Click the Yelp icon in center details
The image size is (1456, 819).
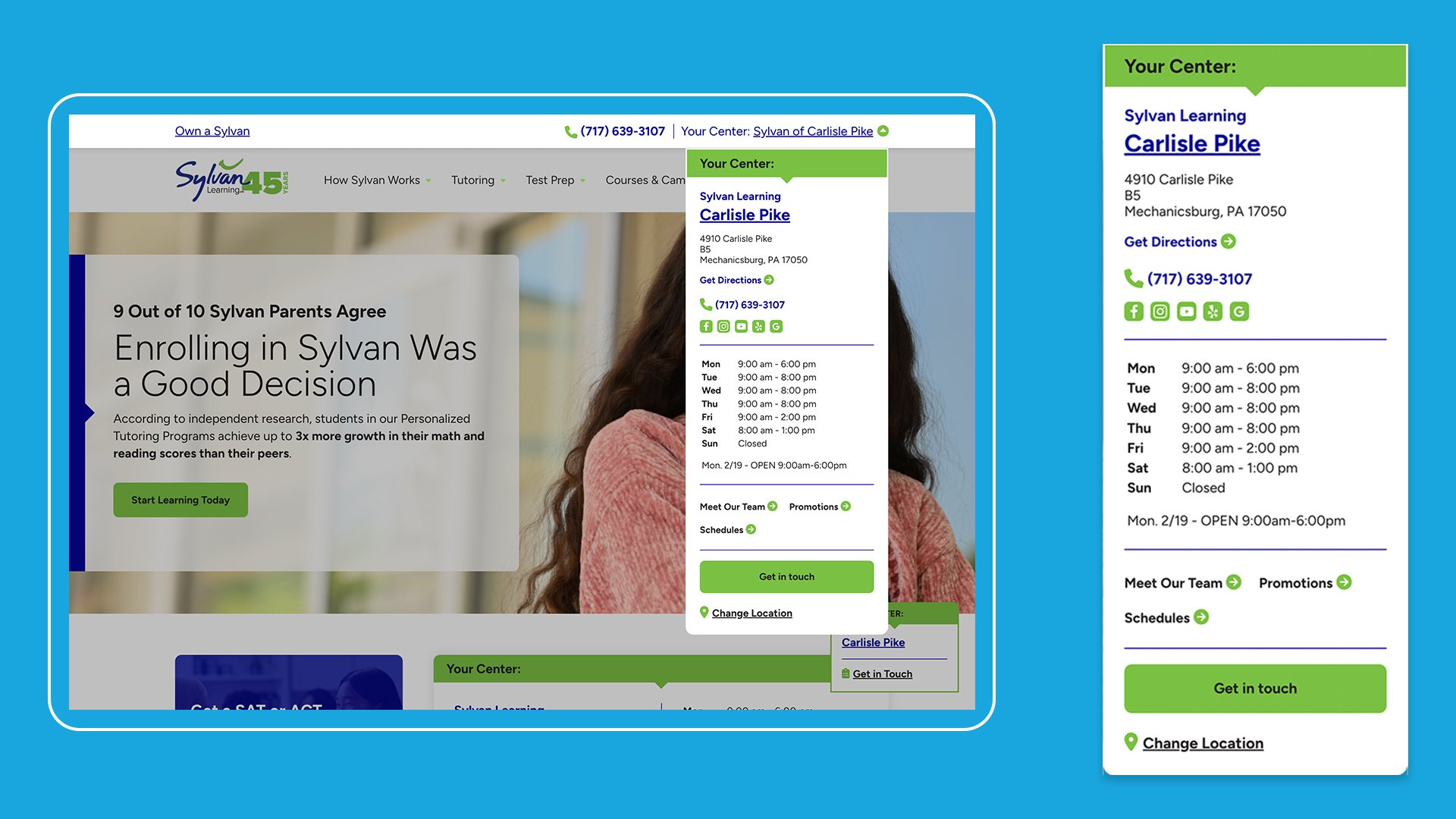pyautogui.click(x=758, y=325)
